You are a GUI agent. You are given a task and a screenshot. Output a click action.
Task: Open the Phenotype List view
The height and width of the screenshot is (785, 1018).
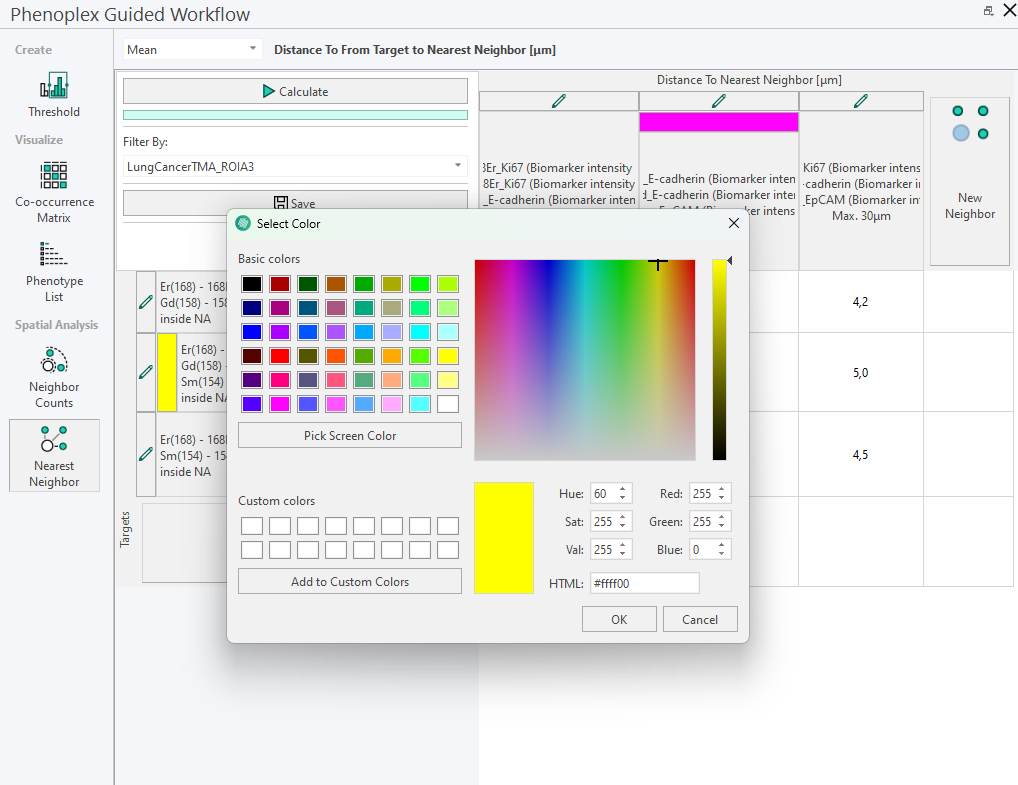54,271
